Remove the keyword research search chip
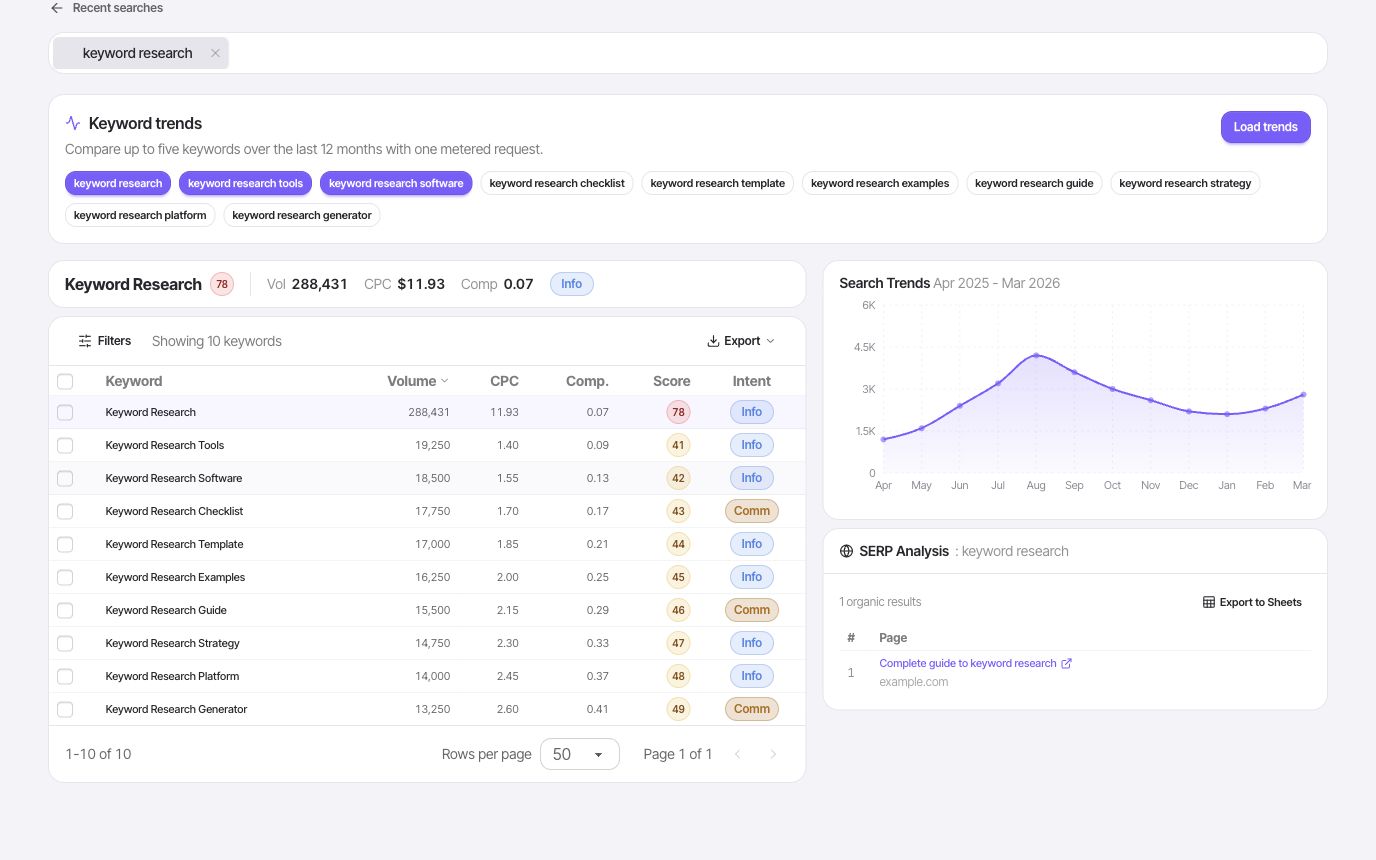Viewport: 1376px width, 860px height. [215, 53]
